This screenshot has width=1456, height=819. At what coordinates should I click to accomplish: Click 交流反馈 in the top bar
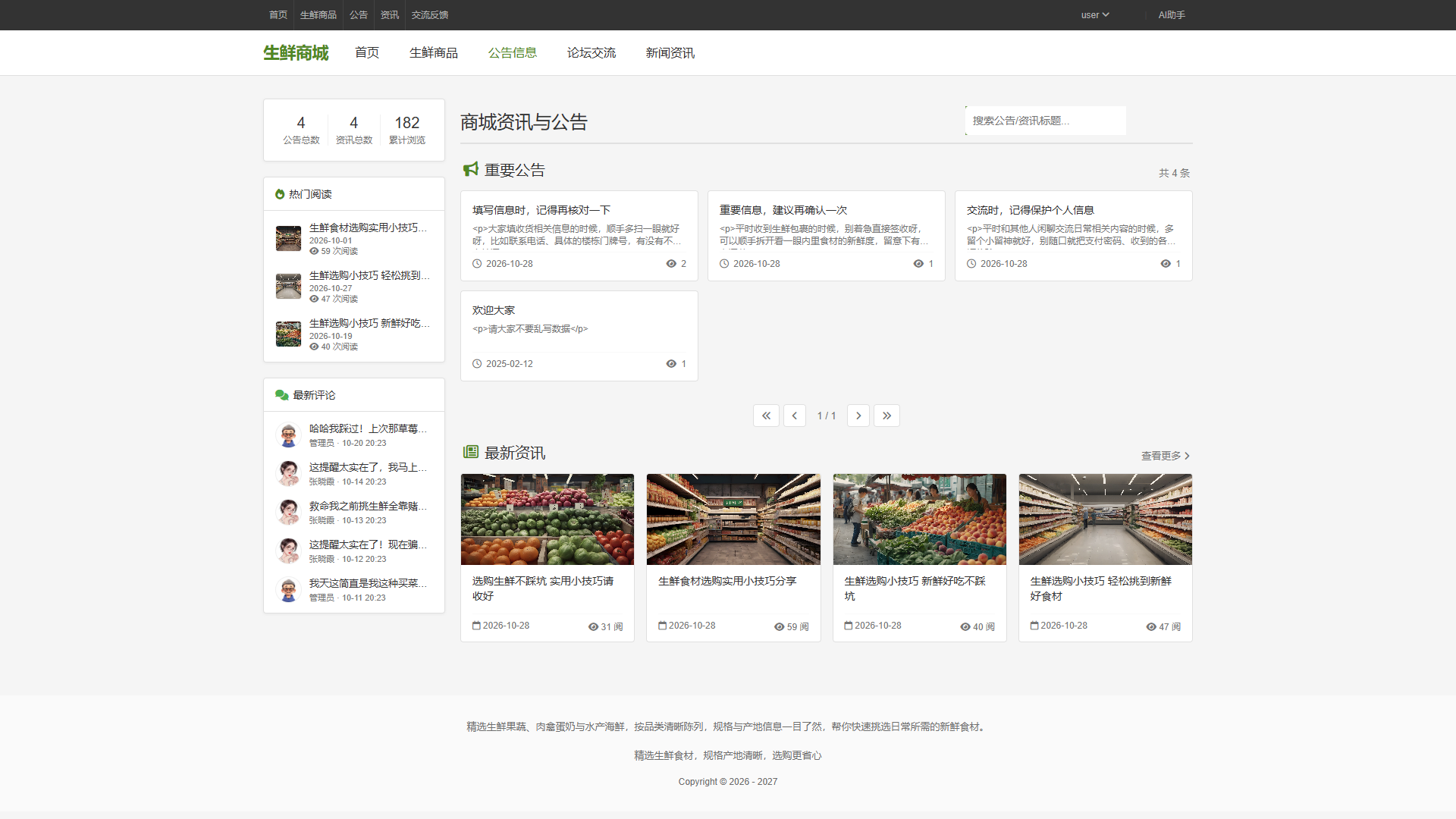pos(430,15)
